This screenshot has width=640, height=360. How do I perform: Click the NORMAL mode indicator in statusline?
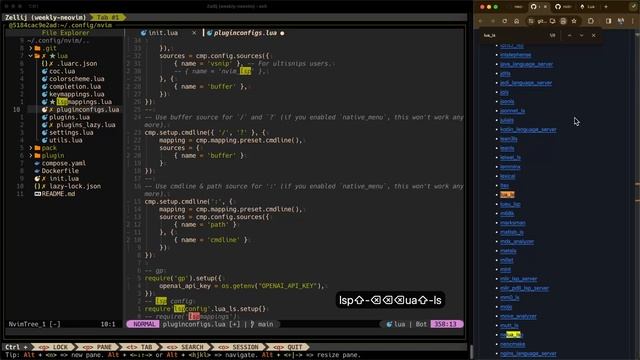144,324
